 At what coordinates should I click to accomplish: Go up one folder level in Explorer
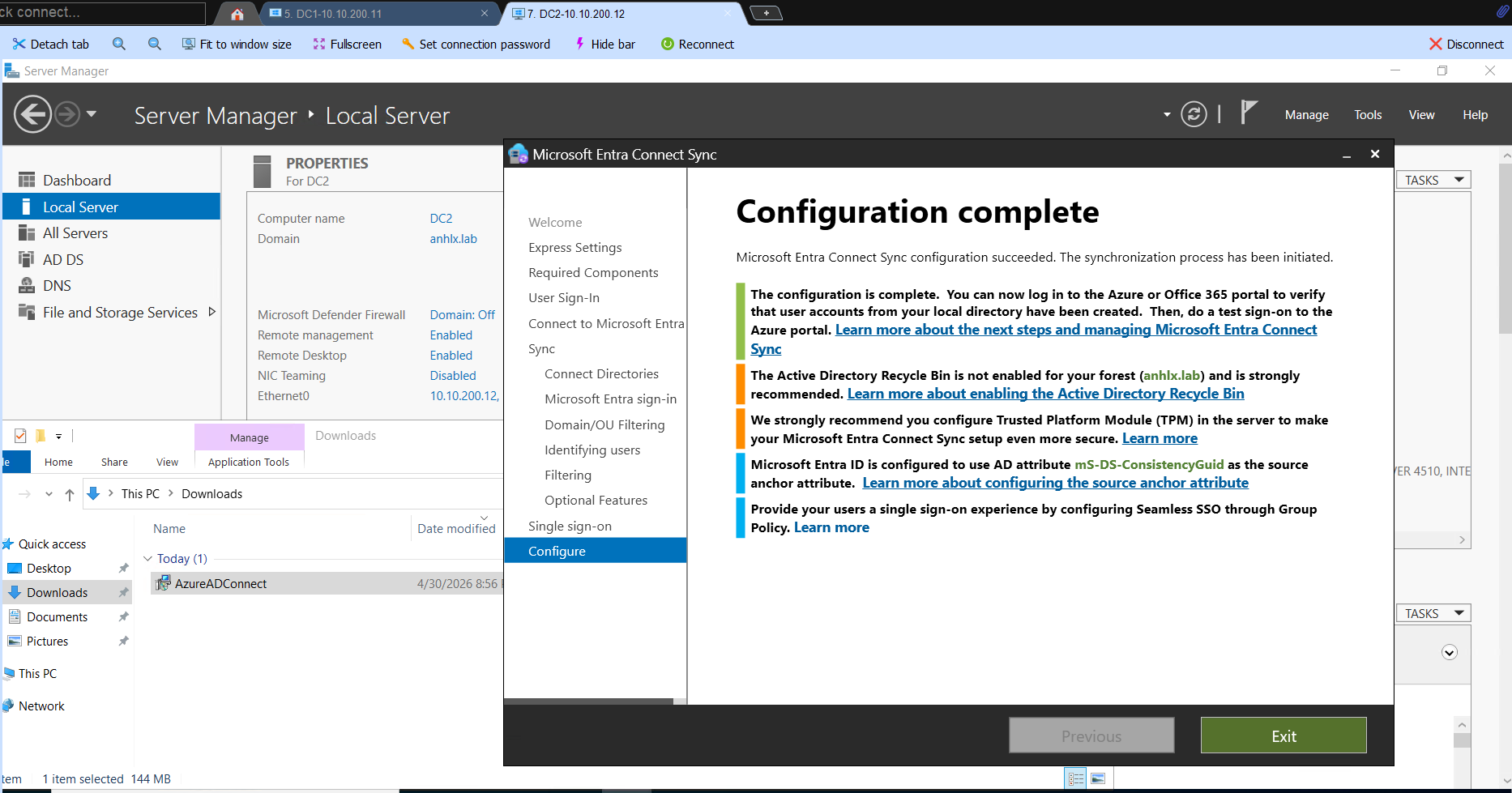70,494
